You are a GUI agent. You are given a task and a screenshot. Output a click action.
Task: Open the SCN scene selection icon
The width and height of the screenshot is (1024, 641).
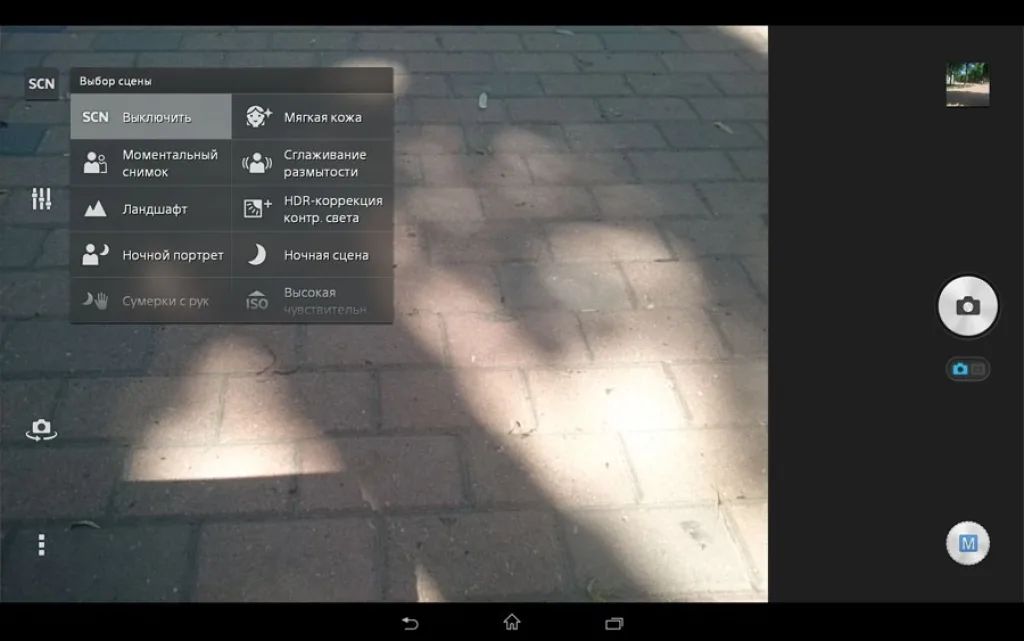42,84
